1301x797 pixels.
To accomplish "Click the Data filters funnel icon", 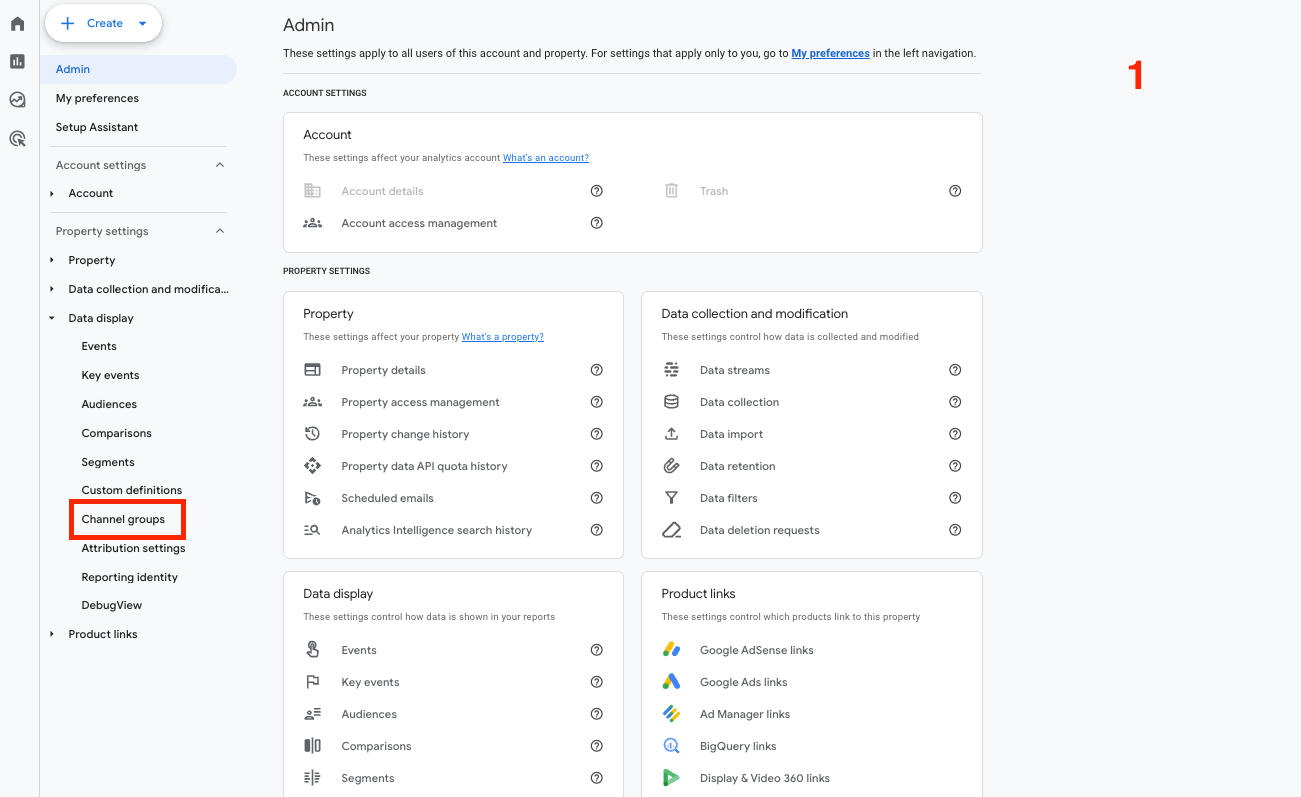I will coord(672,498).
